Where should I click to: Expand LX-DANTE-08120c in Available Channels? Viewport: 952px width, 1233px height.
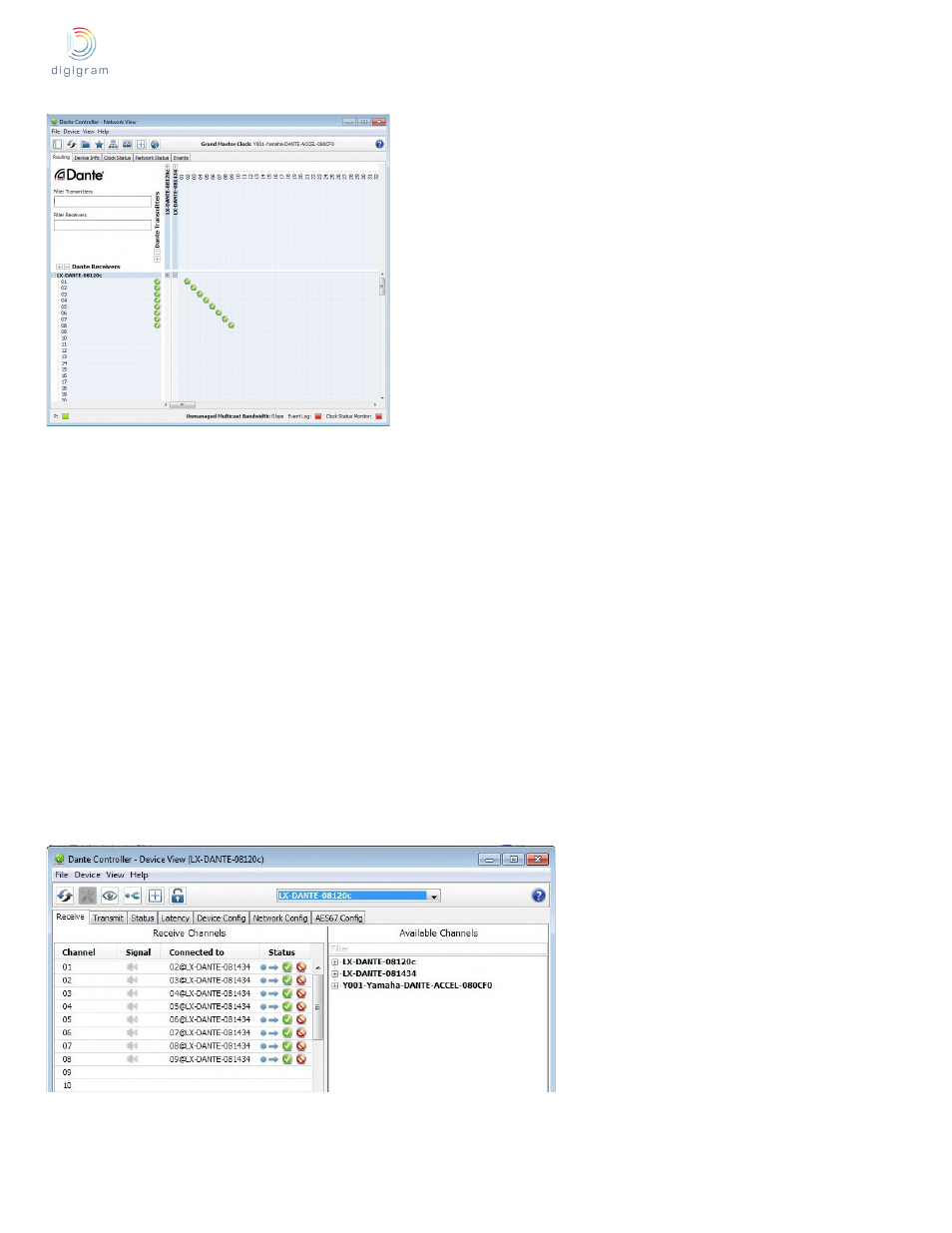pyautogui.click(x=335, y=962)
